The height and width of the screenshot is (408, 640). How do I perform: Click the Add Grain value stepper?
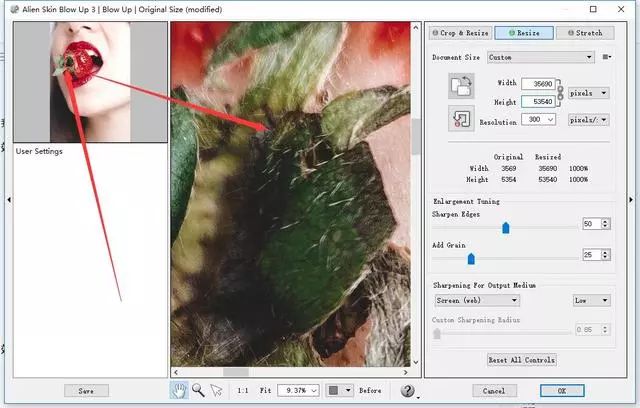[x=605, y=255]
